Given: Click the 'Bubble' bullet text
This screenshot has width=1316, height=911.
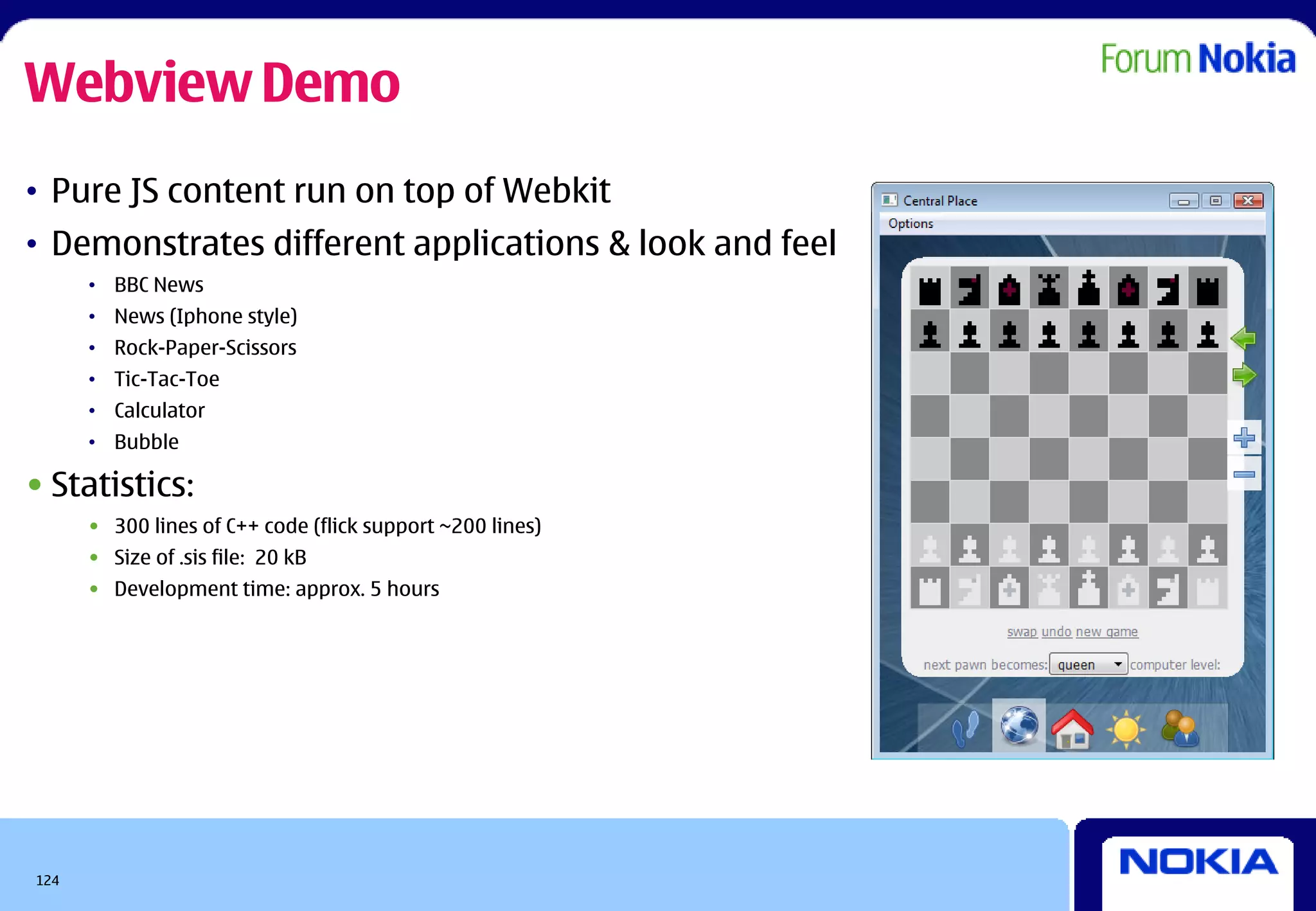Looking at the screenshot, I should point(147,442).
